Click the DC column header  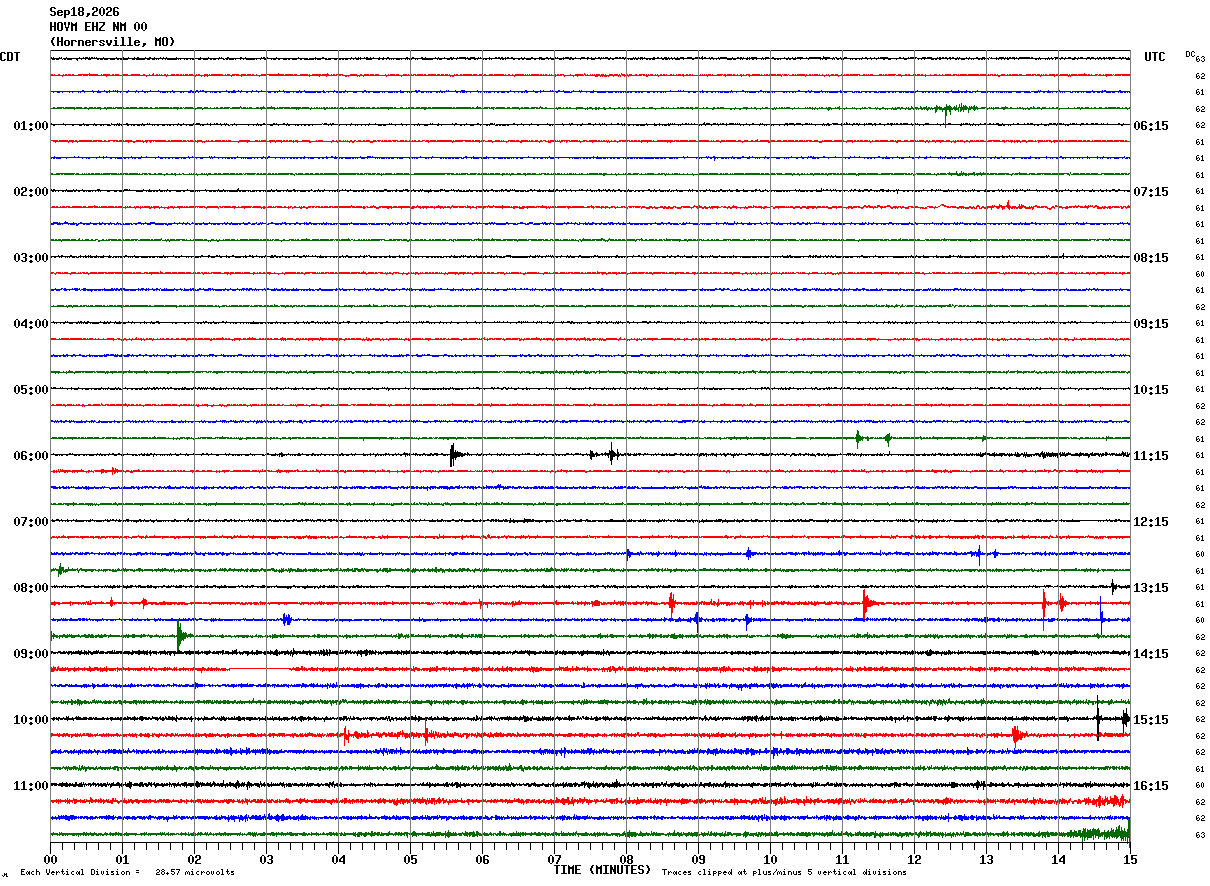1190,54
